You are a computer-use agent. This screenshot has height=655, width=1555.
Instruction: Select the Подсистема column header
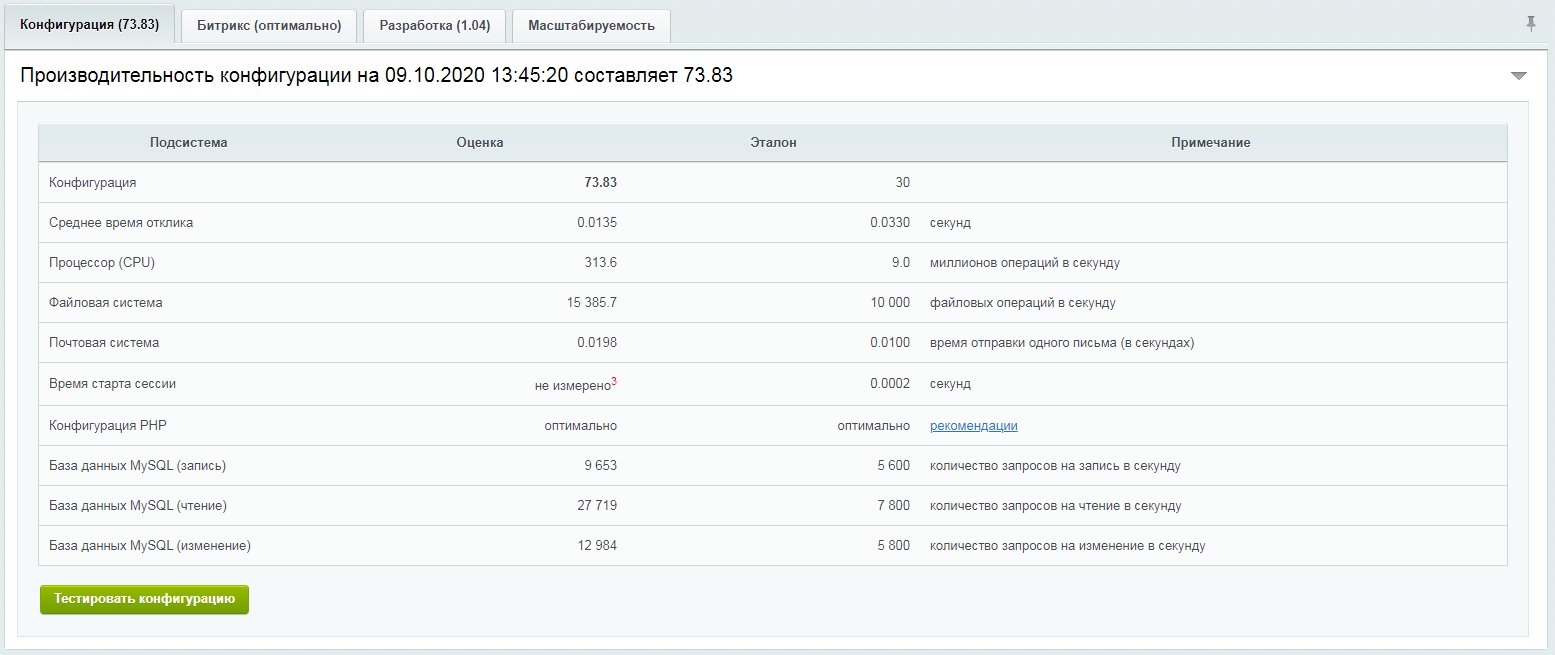click(189, 142)
